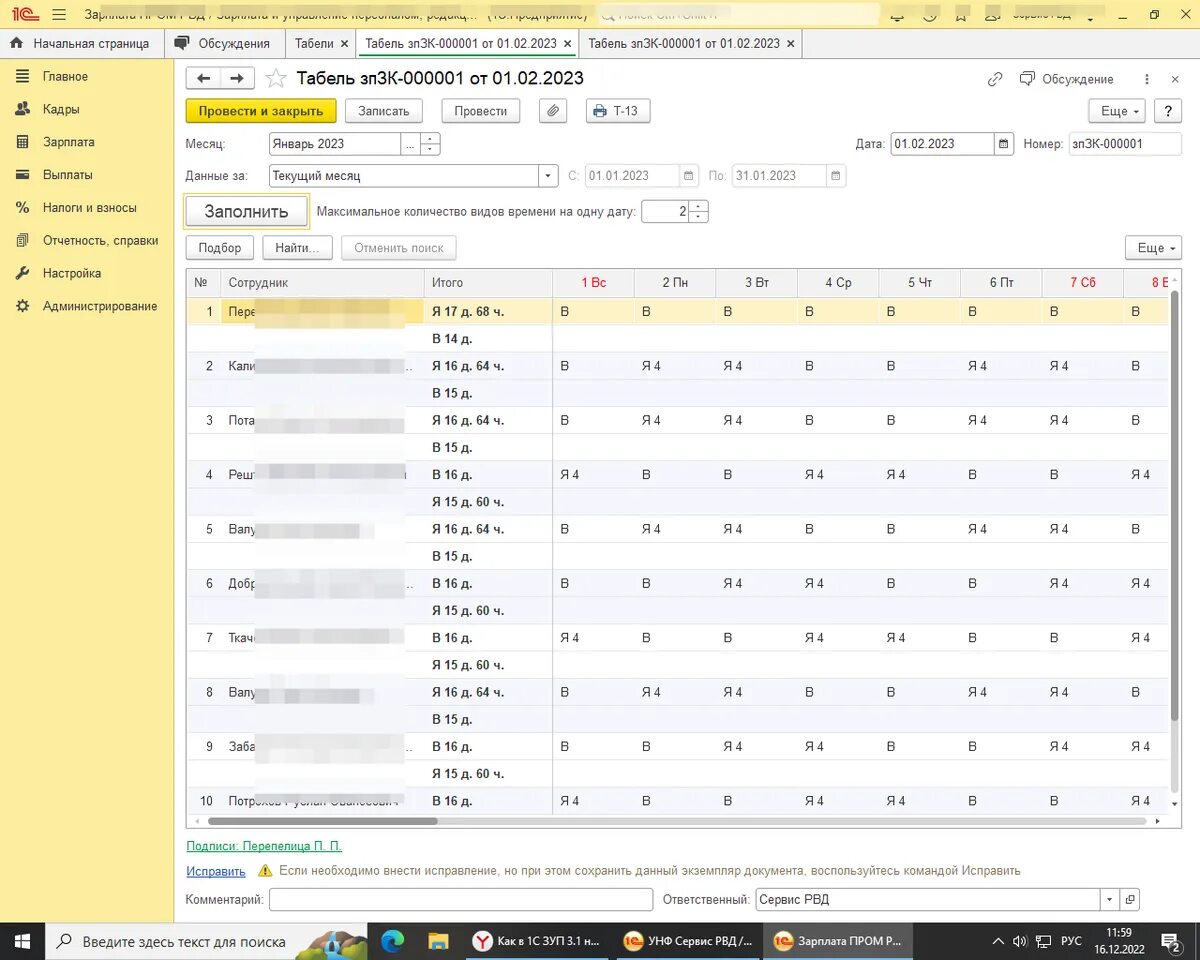Increase maximum time types count
Screen dimensions: 1200x960
(699, 206)
